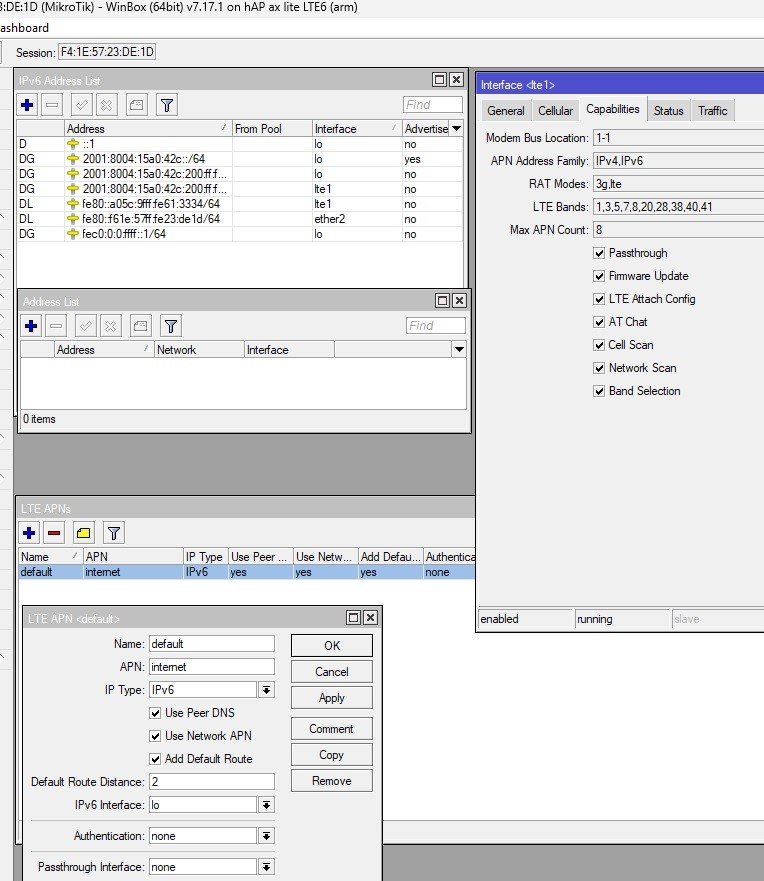
Task: Select Capabilities tab
Action: click(613, 109)
